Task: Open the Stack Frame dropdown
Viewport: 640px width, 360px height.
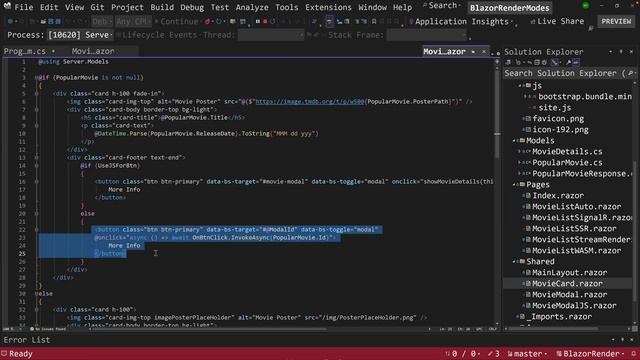Action: click(x=426, y=35)
